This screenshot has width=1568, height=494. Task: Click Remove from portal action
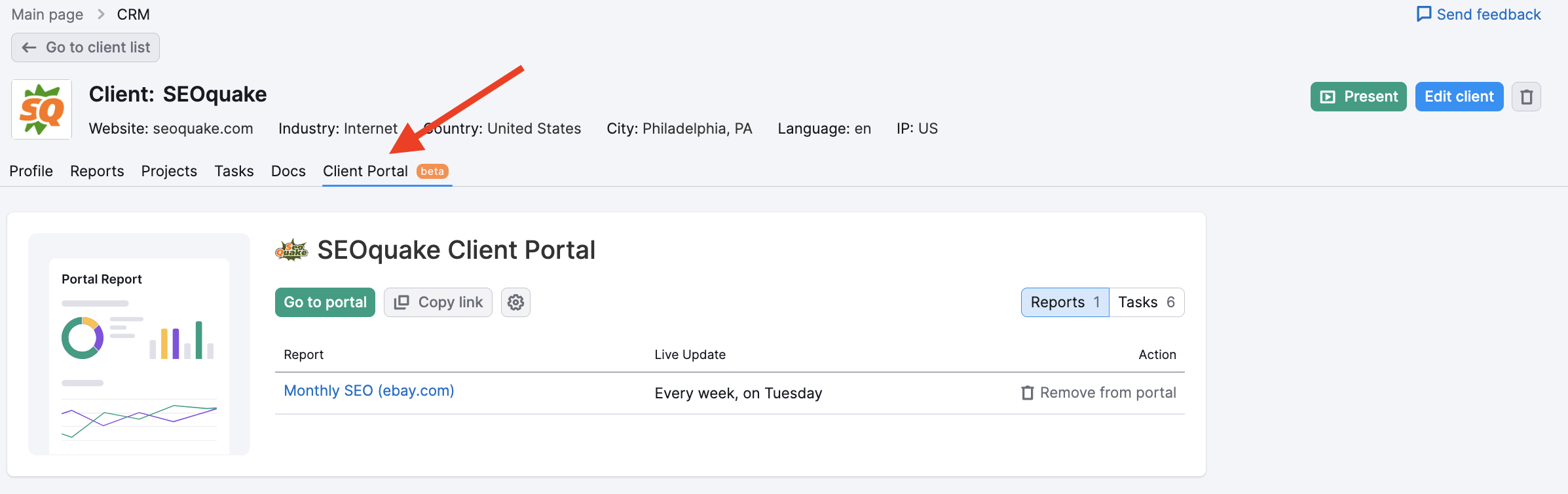1098,392
